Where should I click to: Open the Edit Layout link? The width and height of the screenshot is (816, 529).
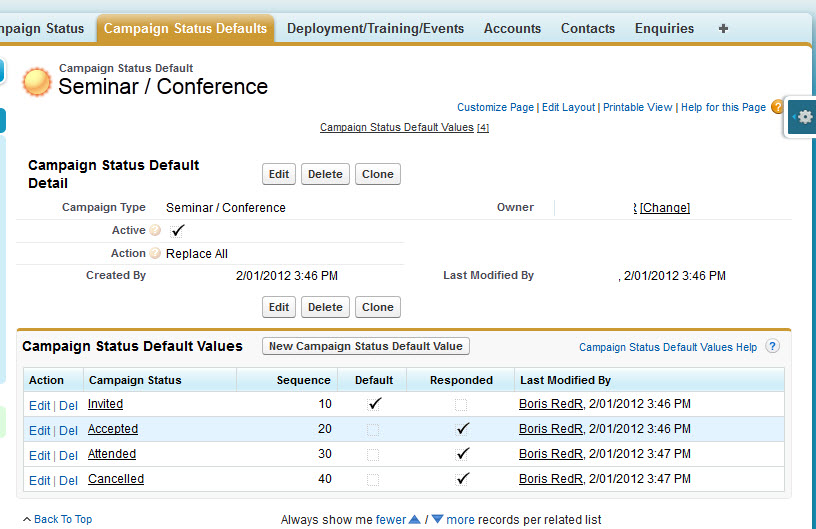tap(568, 107)
